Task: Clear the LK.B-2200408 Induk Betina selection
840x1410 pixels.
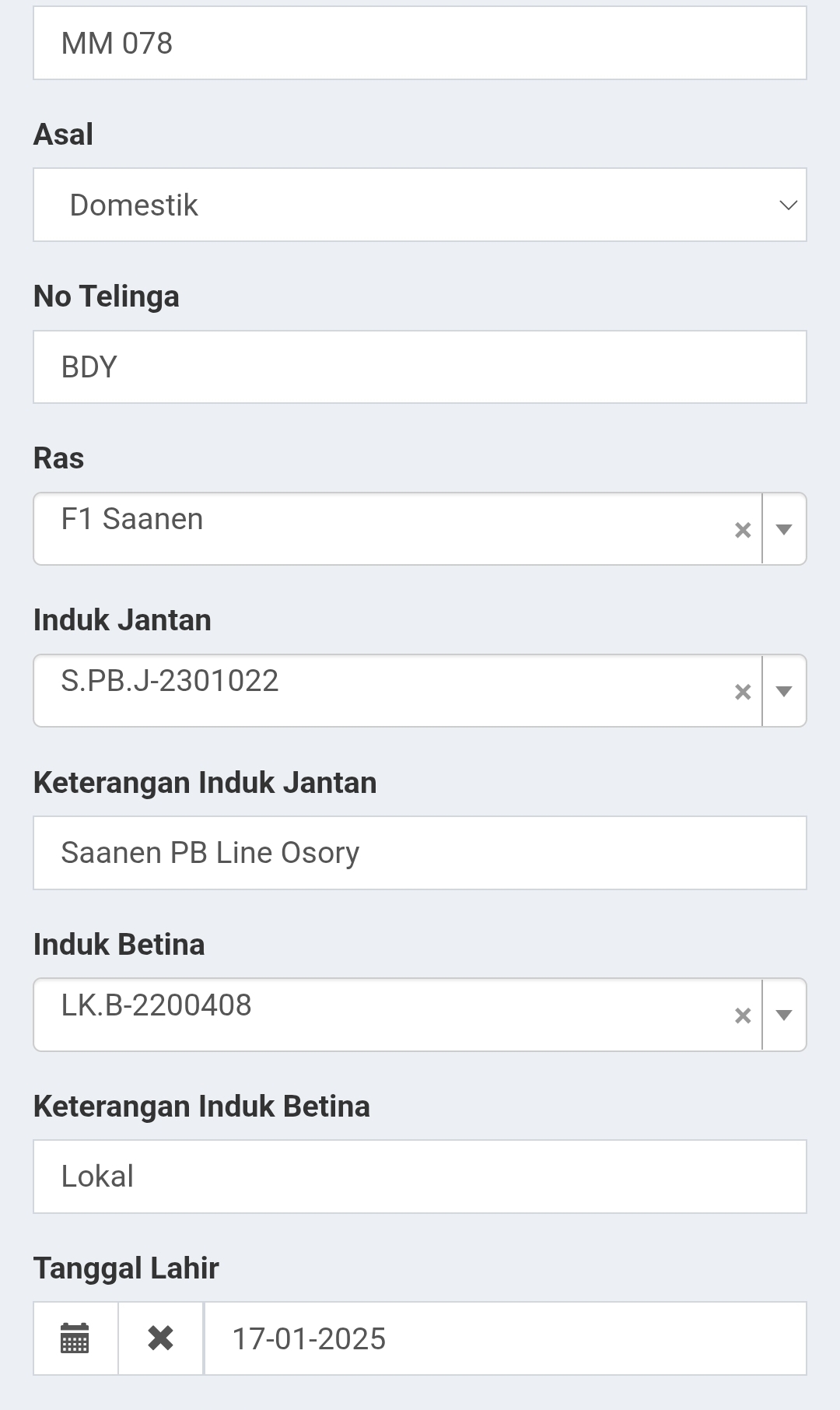Action: pos(743,1015)
